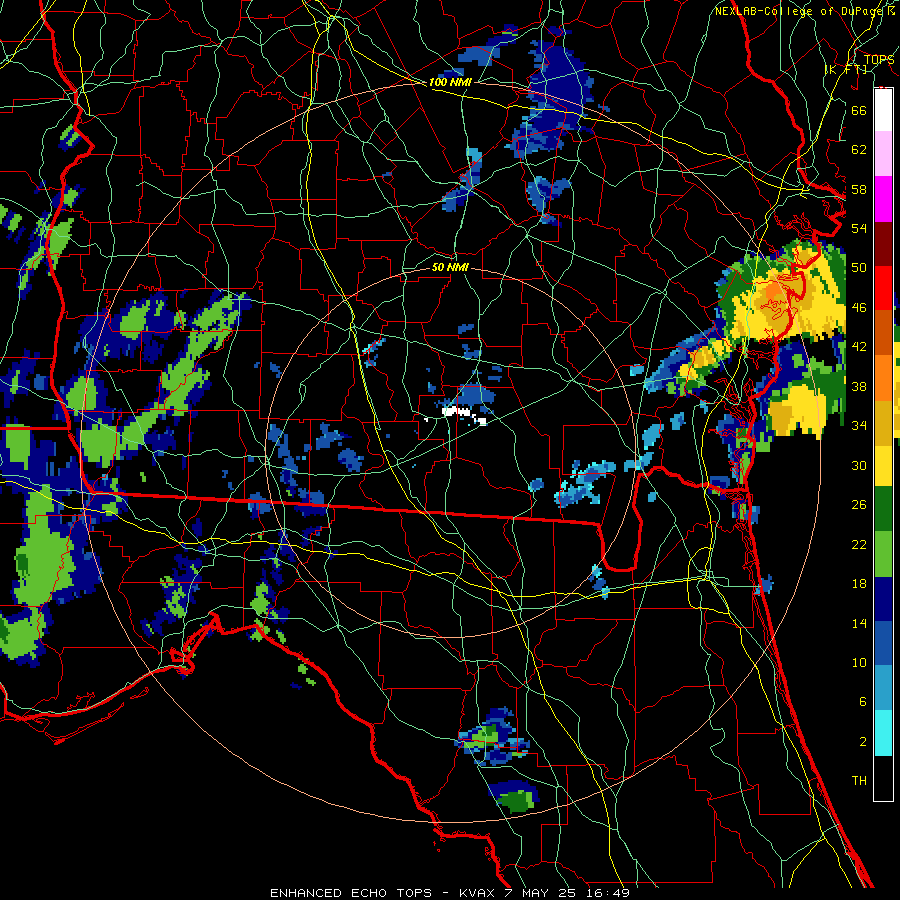The image size is (900, 900).
Task: Click the yellow legend swatch near 30
Action: point(883,466)
